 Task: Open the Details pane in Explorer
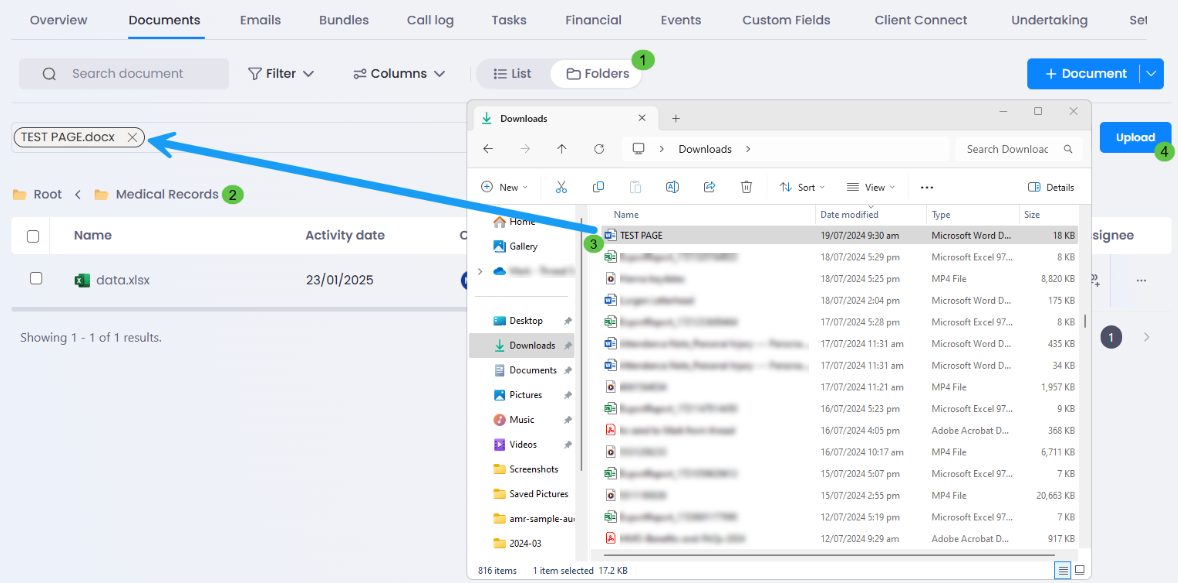click(x=1051, y=187)
